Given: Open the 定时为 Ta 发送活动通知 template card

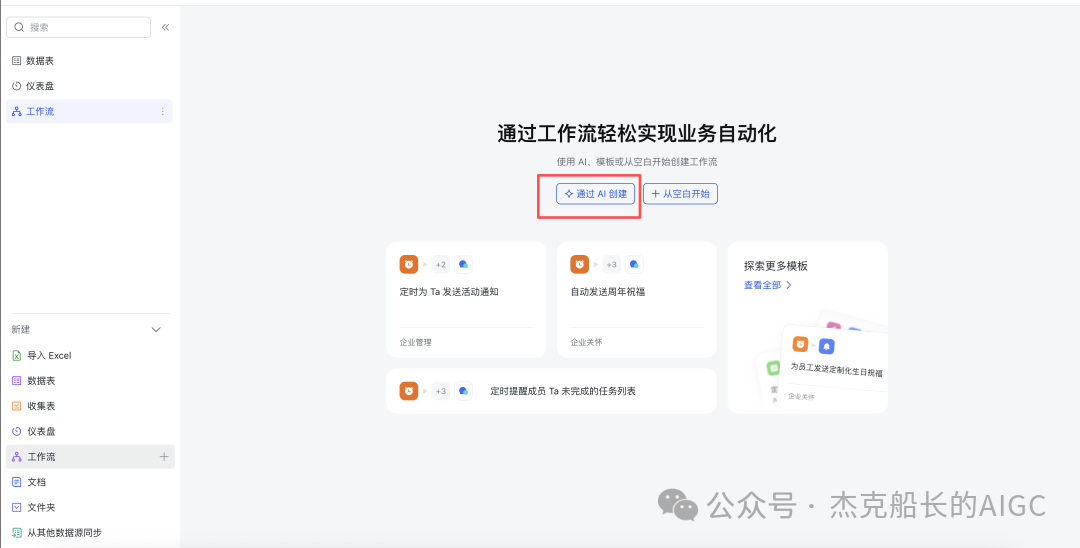Looking at the screenshot, I should click(x=466, y=299).
